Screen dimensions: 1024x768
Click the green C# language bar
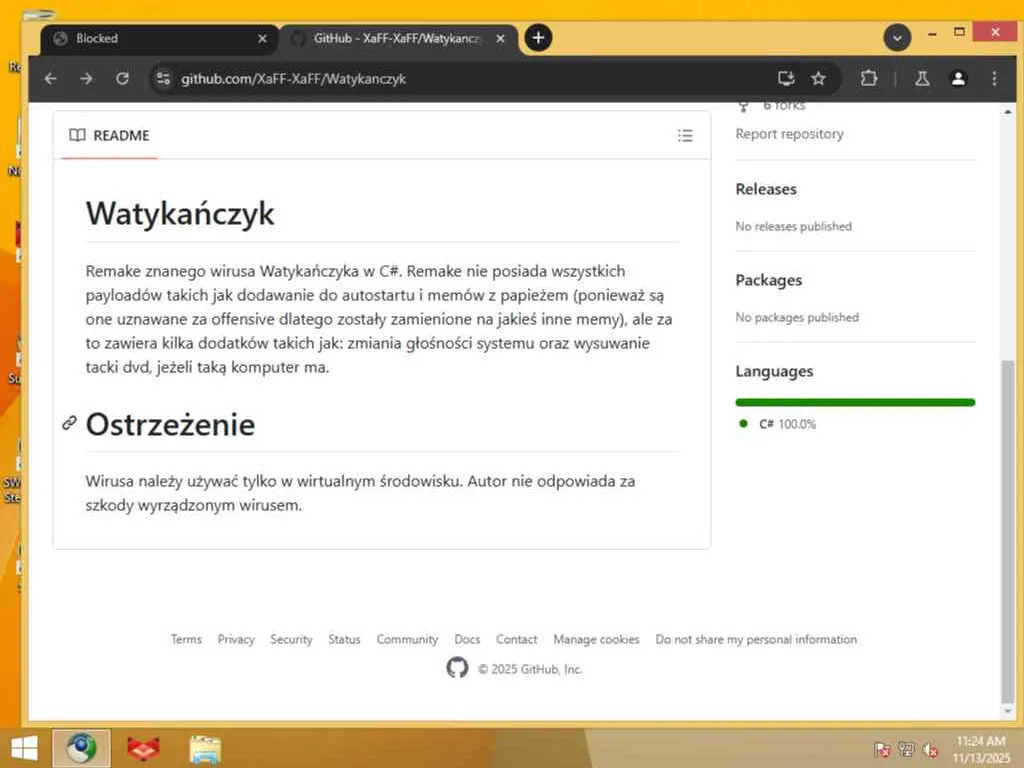pos(855,402)
